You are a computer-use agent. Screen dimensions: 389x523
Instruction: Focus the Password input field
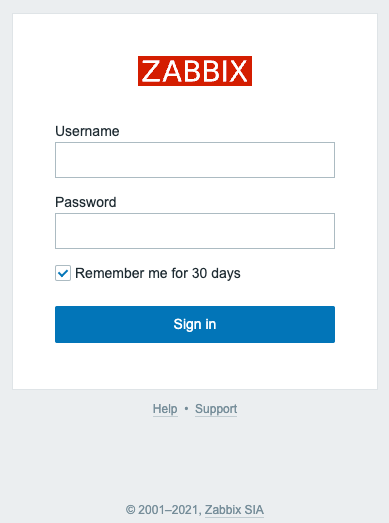[195, 231]
